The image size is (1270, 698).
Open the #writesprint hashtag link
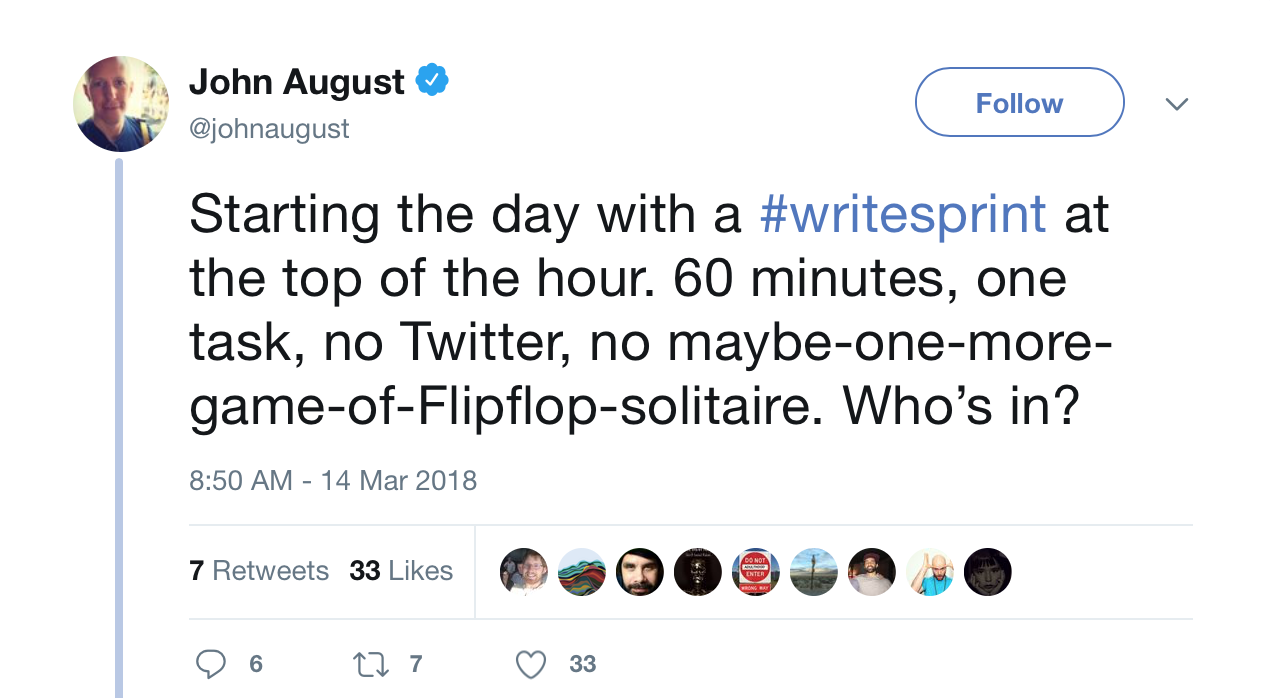(x=903, y=214)
